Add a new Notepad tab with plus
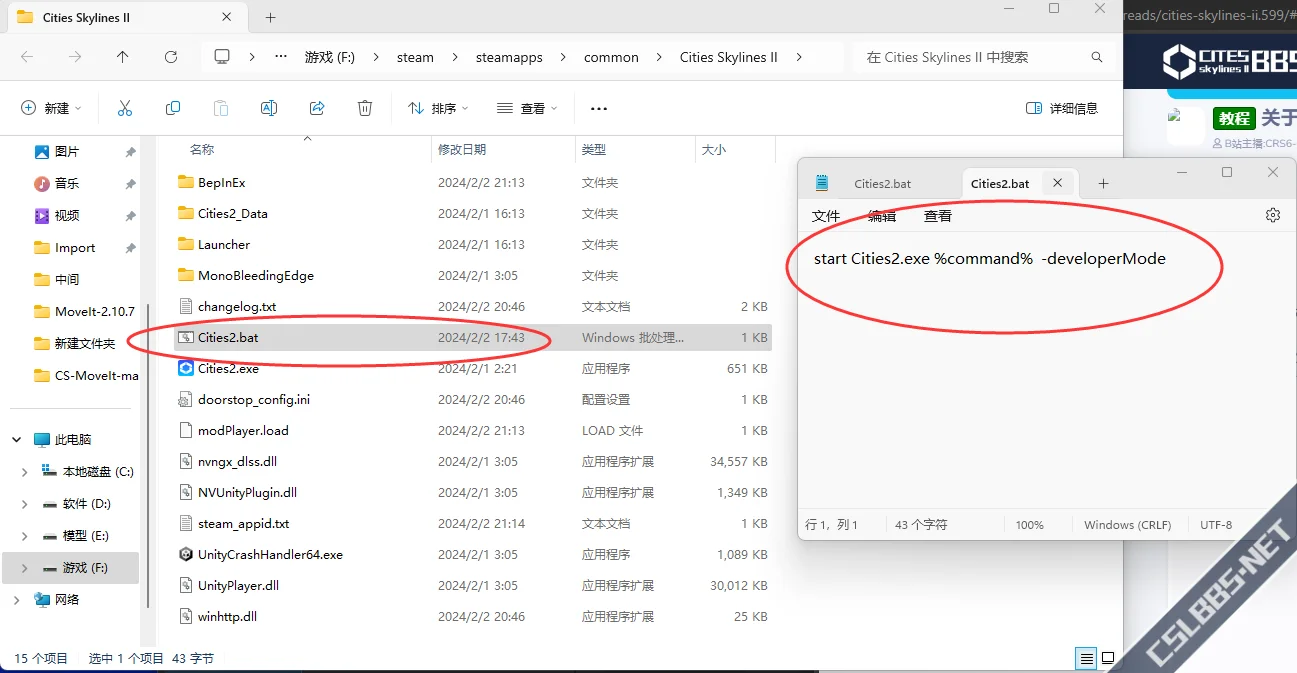 coord(1104,183)
